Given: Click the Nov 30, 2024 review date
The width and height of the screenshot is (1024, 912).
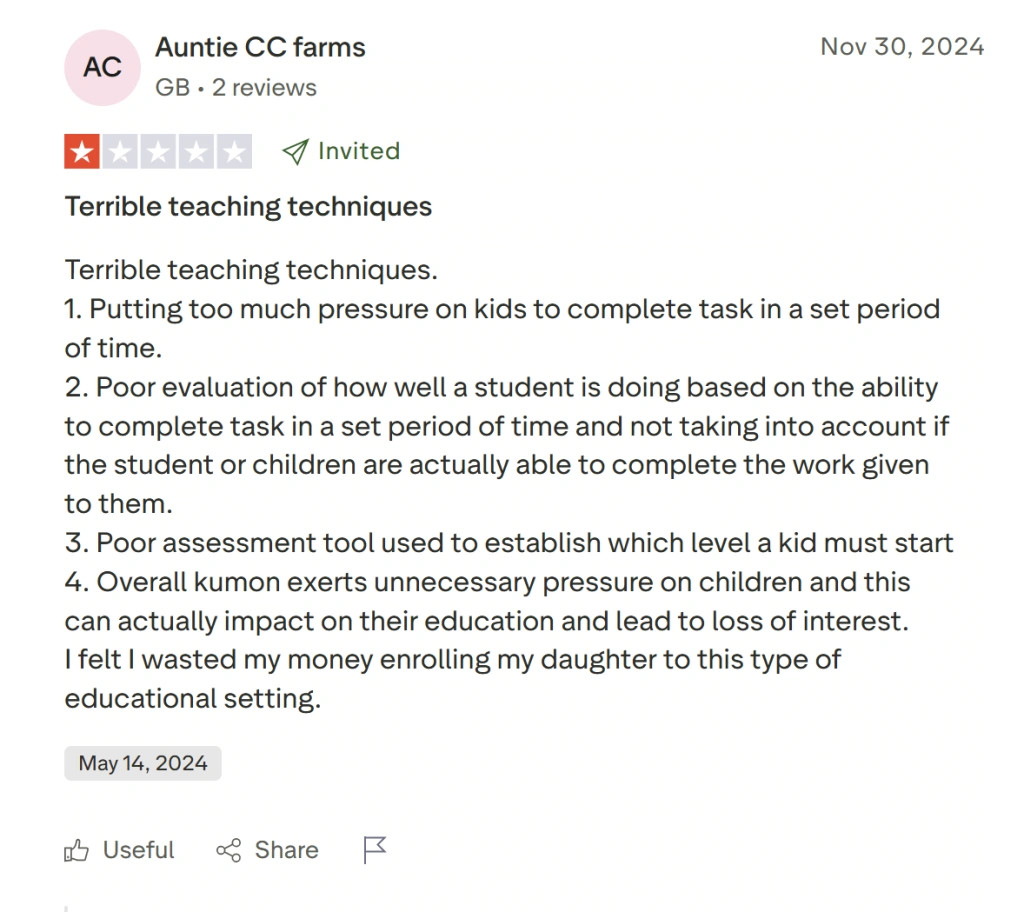Looking at the screenshot, I should (902, 46).
